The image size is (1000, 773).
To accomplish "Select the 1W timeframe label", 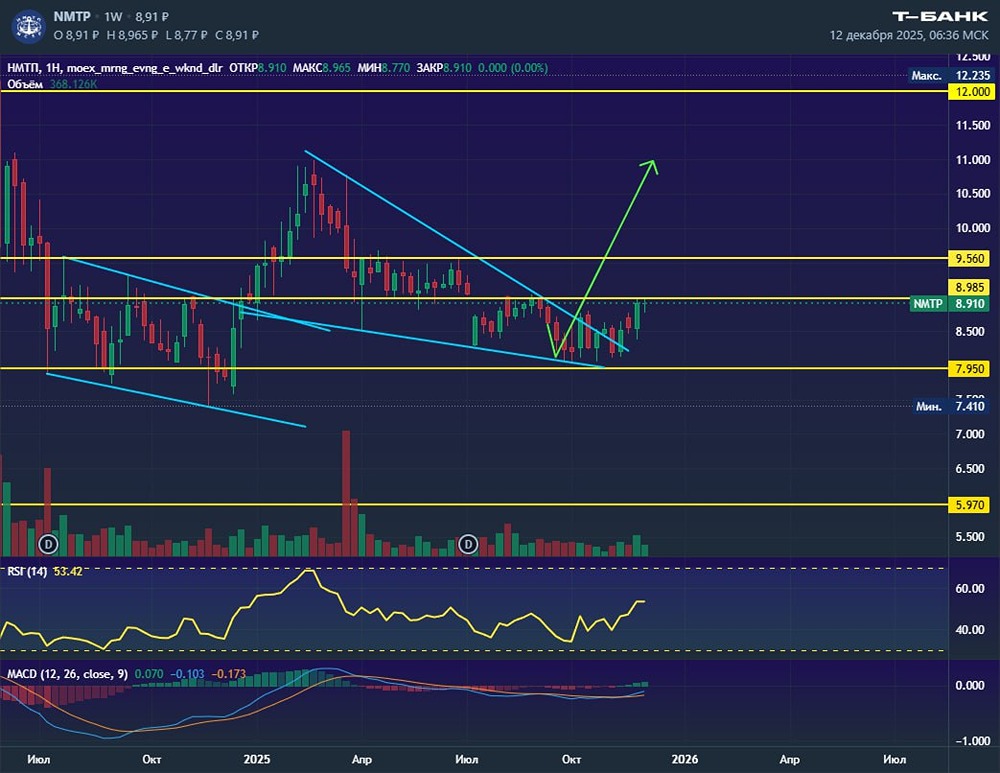I will tap(113, 17).
